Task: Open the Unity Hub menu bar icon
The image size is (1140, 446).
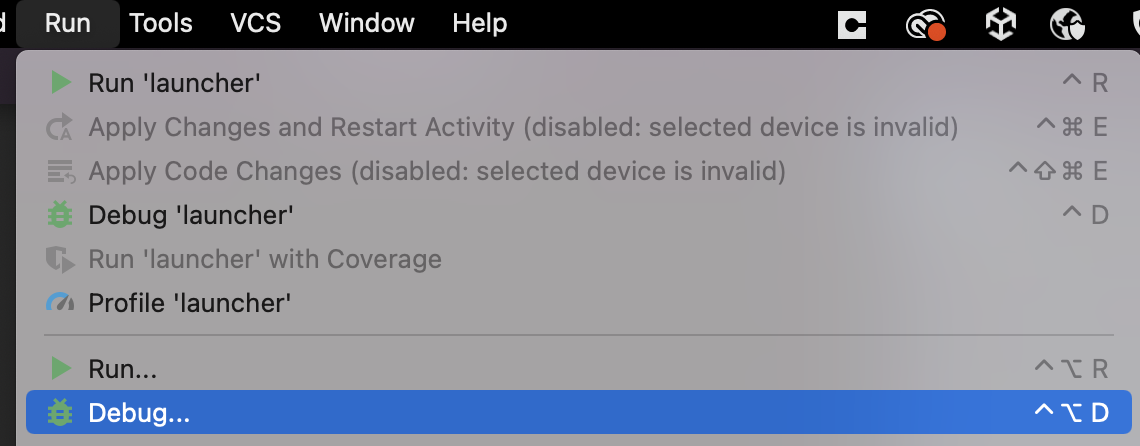Action: click(x=1000, y=24)
